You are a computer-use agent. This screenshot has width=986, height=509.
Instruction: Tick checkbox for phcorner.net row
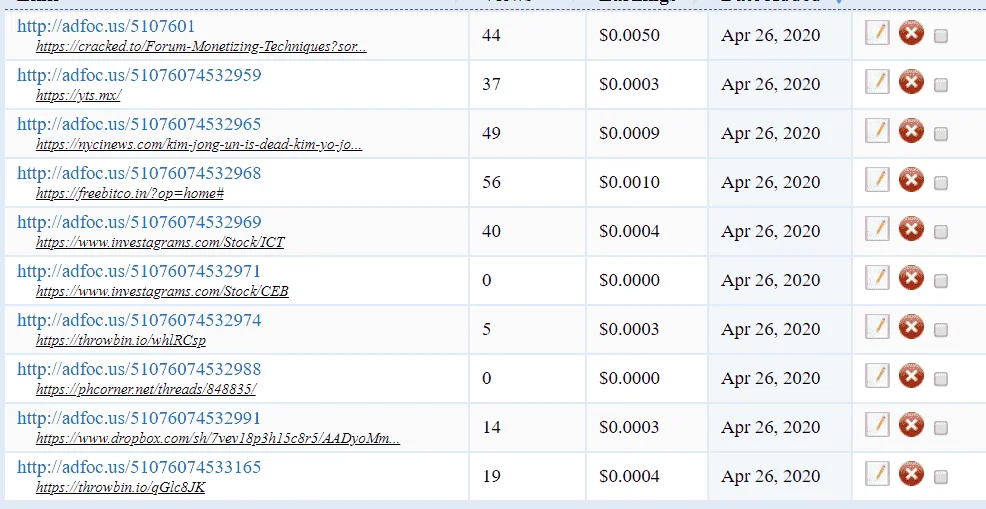pyautogui.click(x=941, y=379)
